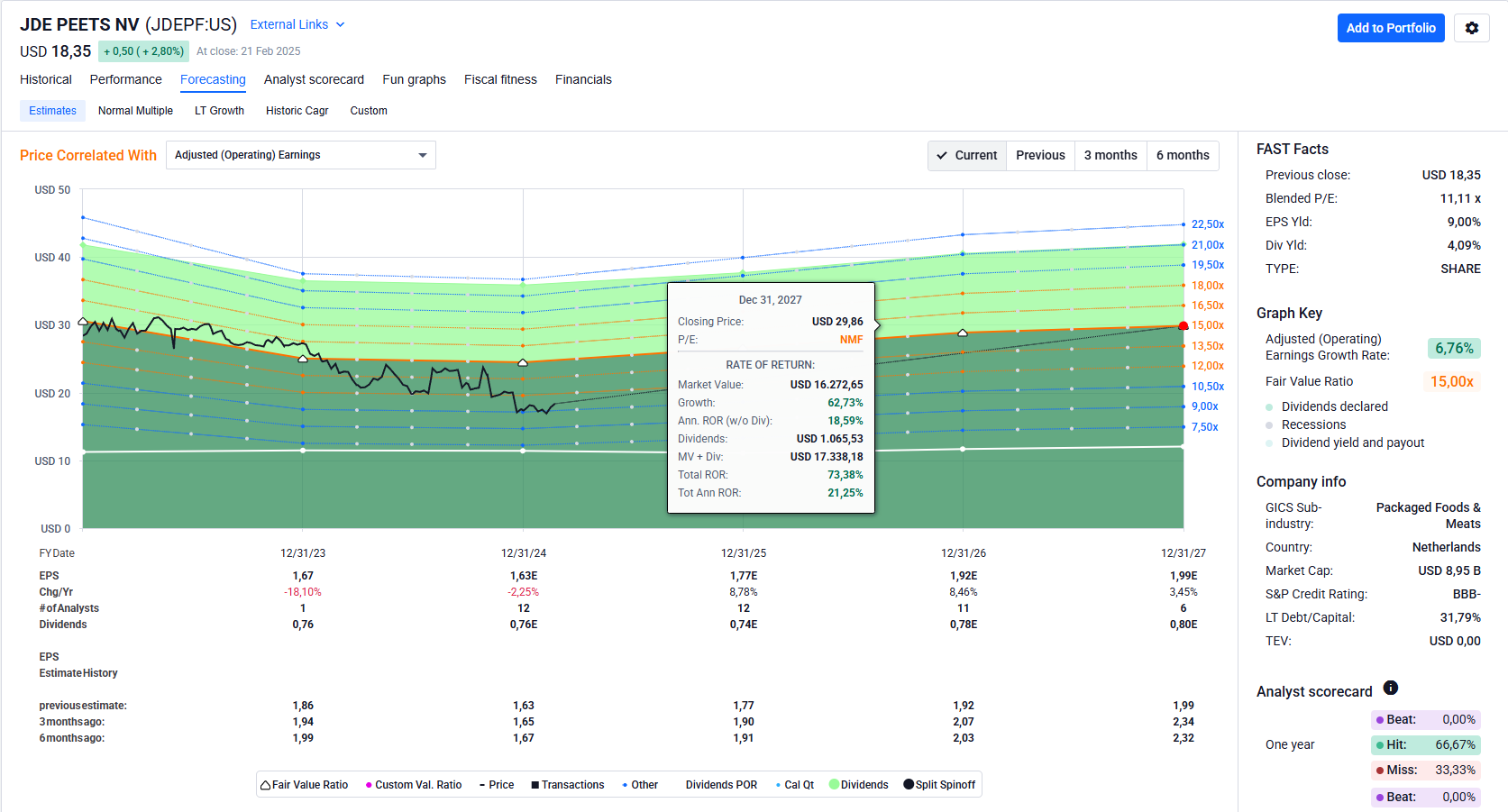Click Add to Portfolio button
The width and height of the screenshot is (1508, 812).
tap(1390, 28)
